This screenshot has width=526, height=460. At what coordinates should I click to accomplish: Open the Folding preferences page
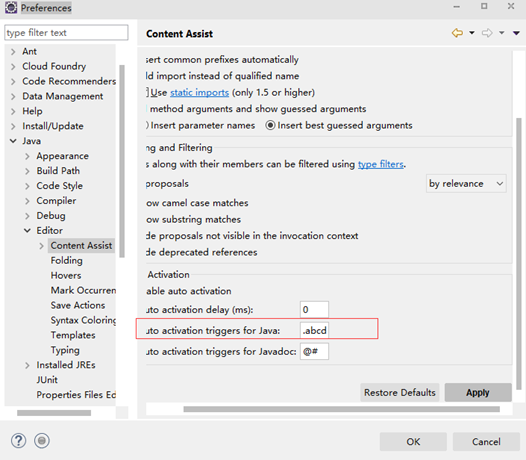pyautogui.click(x=66, y=260)
